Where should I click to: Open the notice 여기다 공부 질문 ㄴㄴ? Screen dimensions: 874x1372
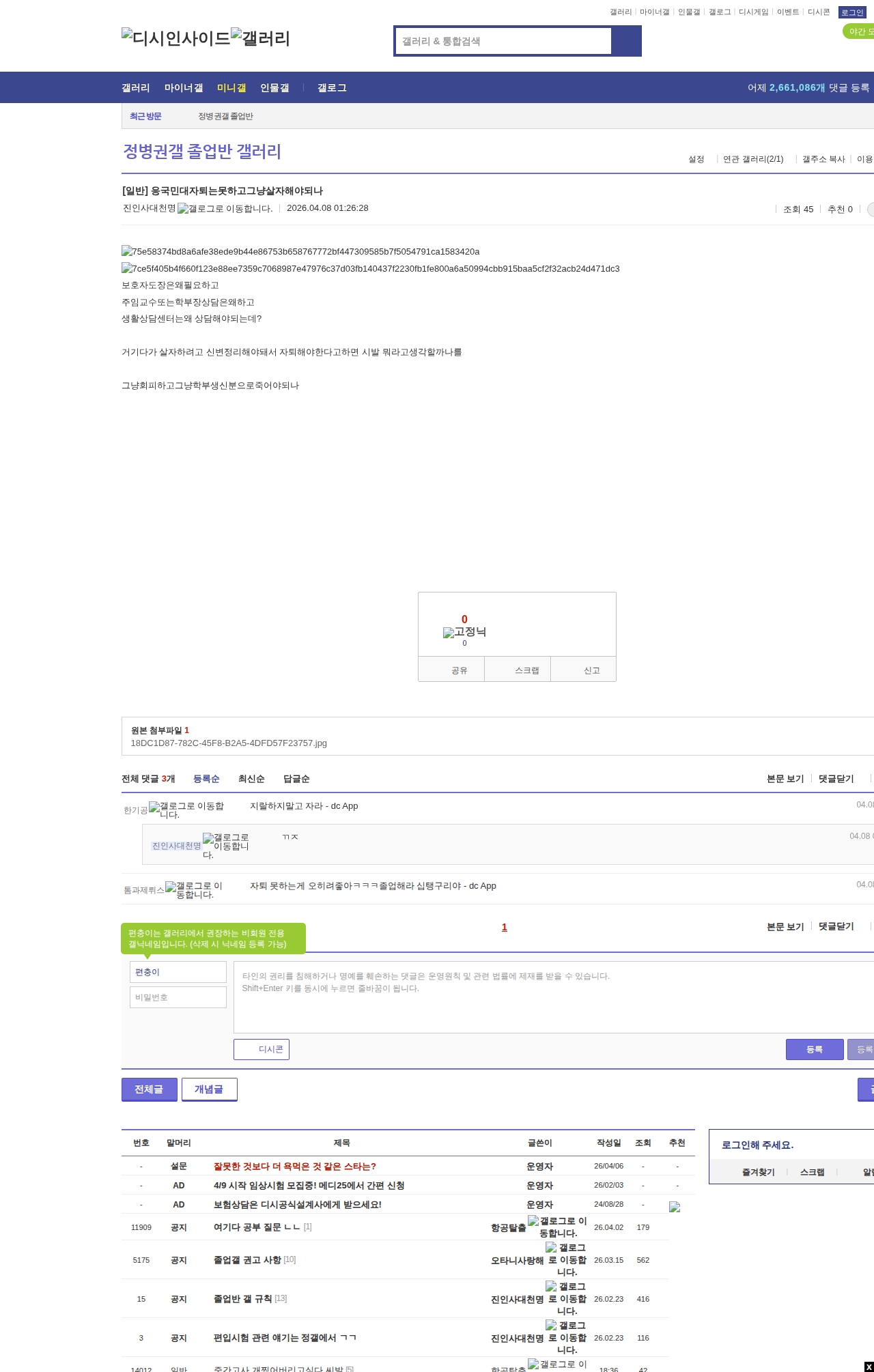pyautogui.click(x=257, y=1227)
